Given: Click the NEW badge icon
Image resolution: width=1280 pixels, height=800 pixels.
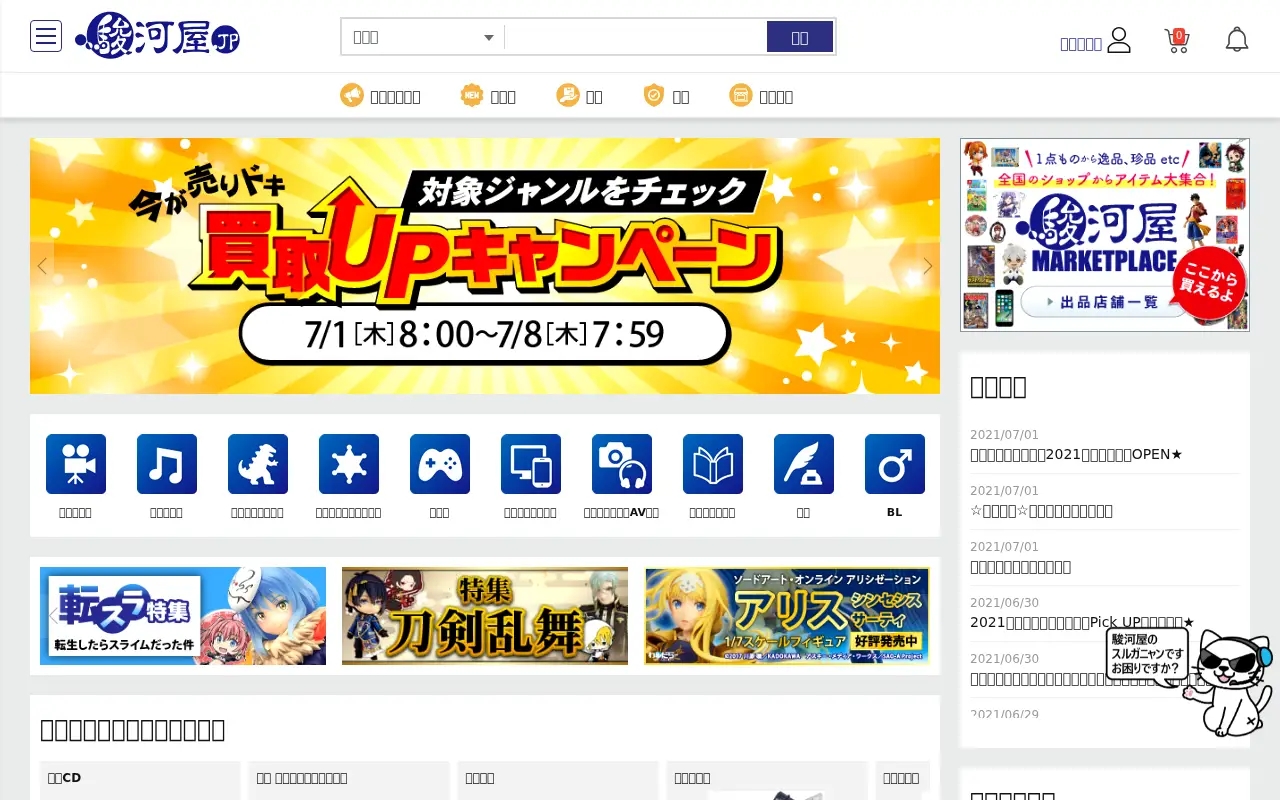Looking at the screenshot, I should click(471, 95).
